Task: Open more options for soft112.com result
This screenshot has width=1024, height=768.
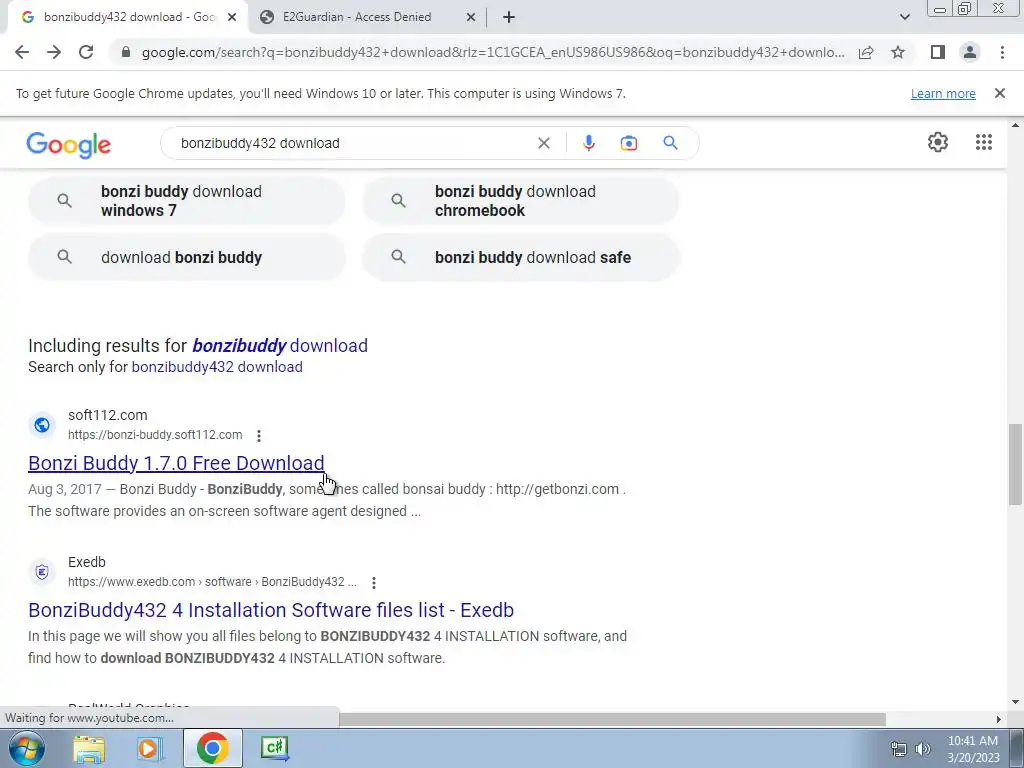Action: point(259,436)
